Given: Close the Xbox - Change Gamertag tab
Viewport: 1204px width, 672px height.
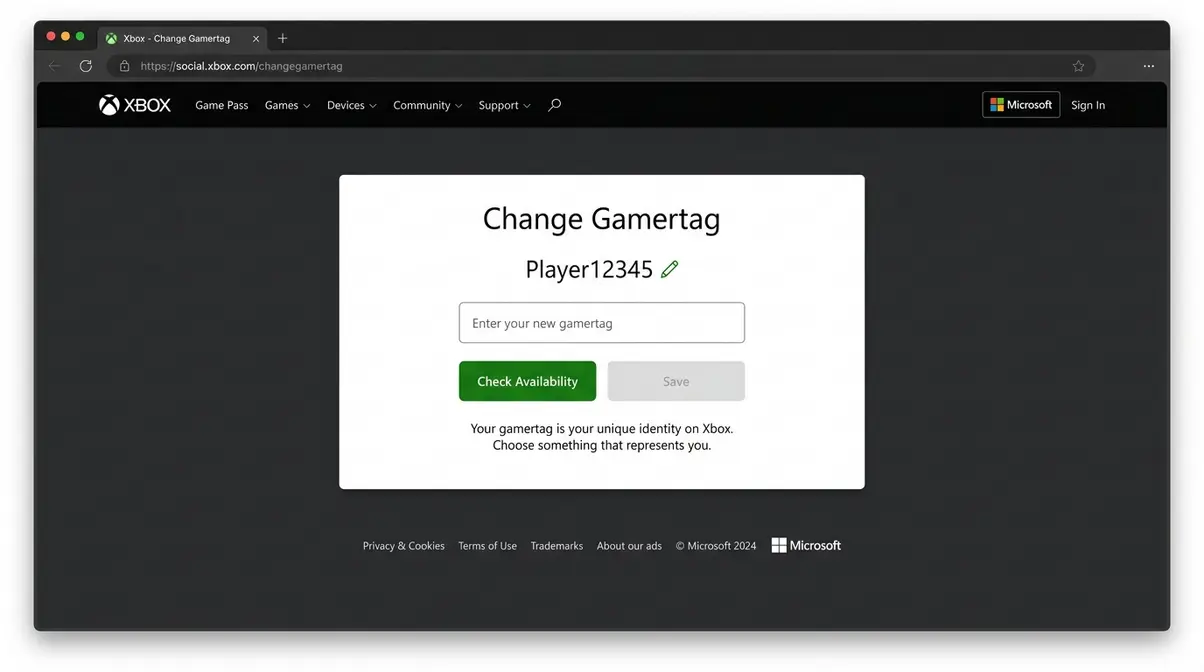Looking at the screenshot, I should 256,38.
